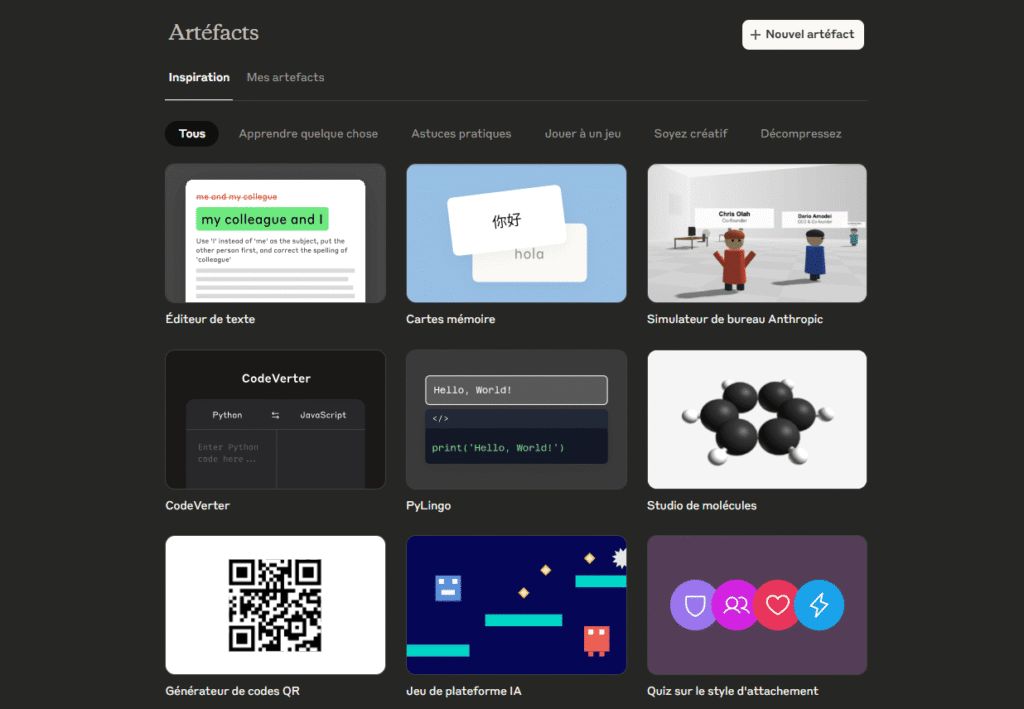
Task: Show the Jouer à un jeu category
Action: tap(583, 134)
